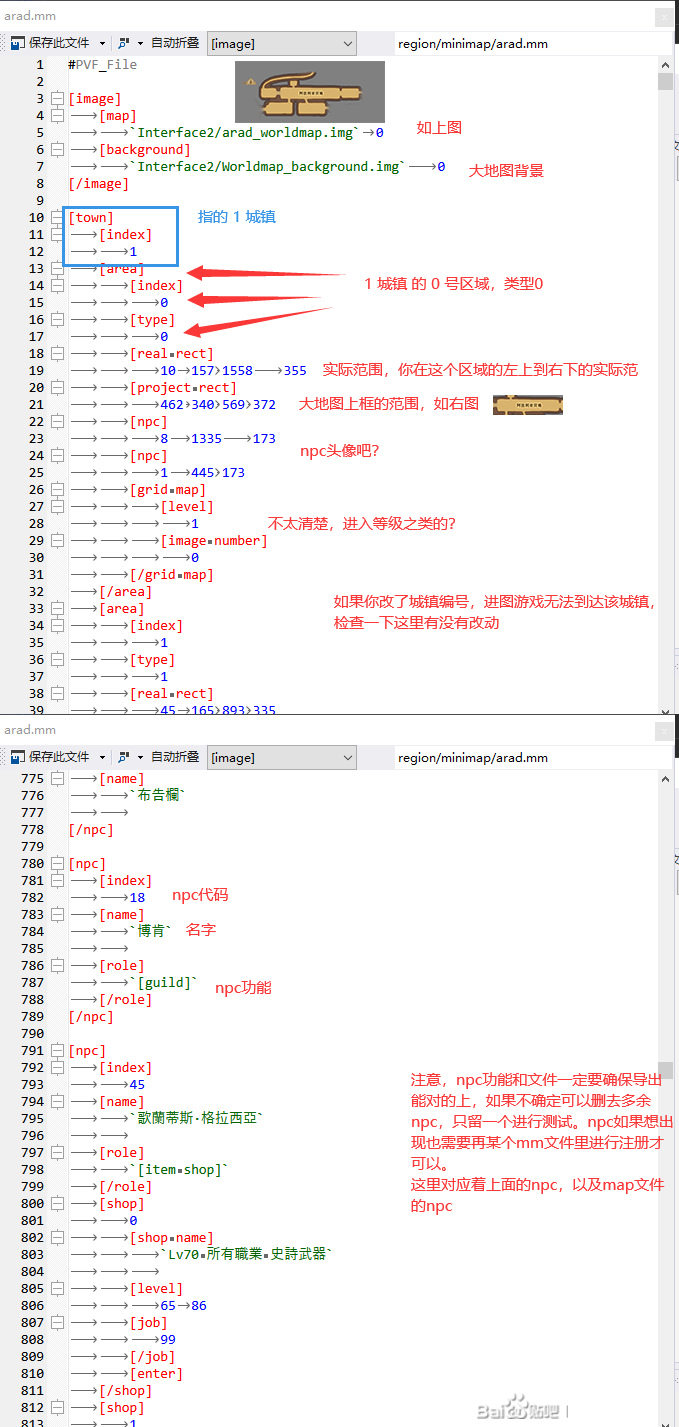Click the save disk icon in lower editor toolbar
The image size is (679, 1427).
17,757
